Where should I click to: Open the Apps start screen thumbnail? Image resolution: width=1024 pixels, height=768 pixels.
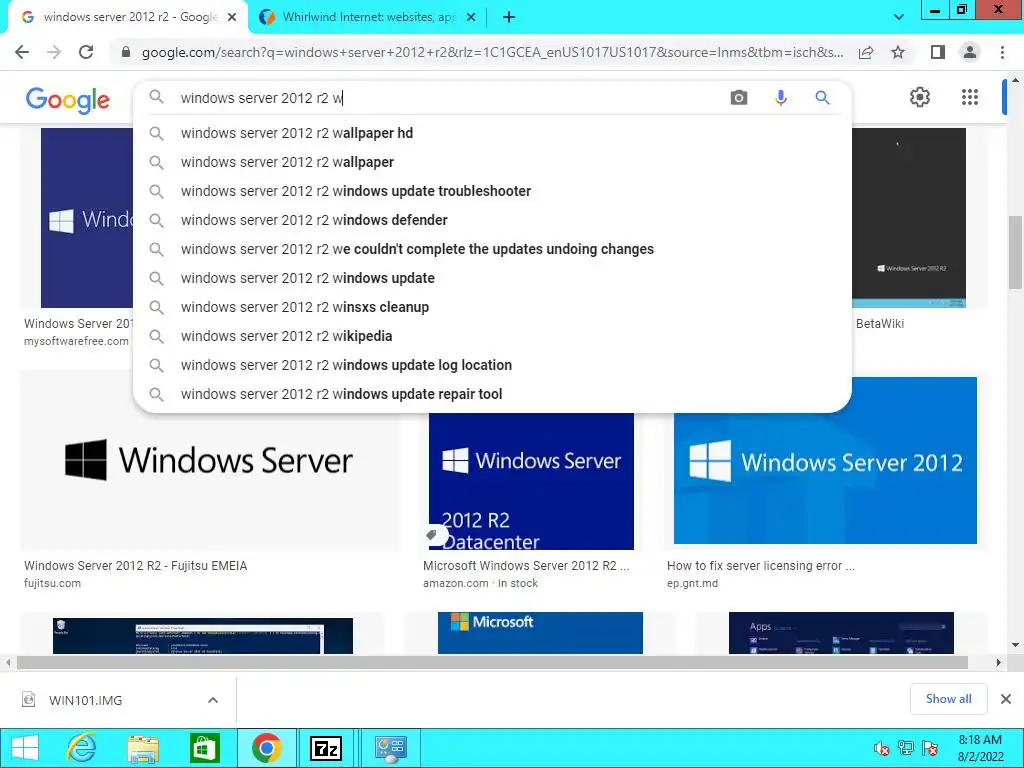pos(841,633)
